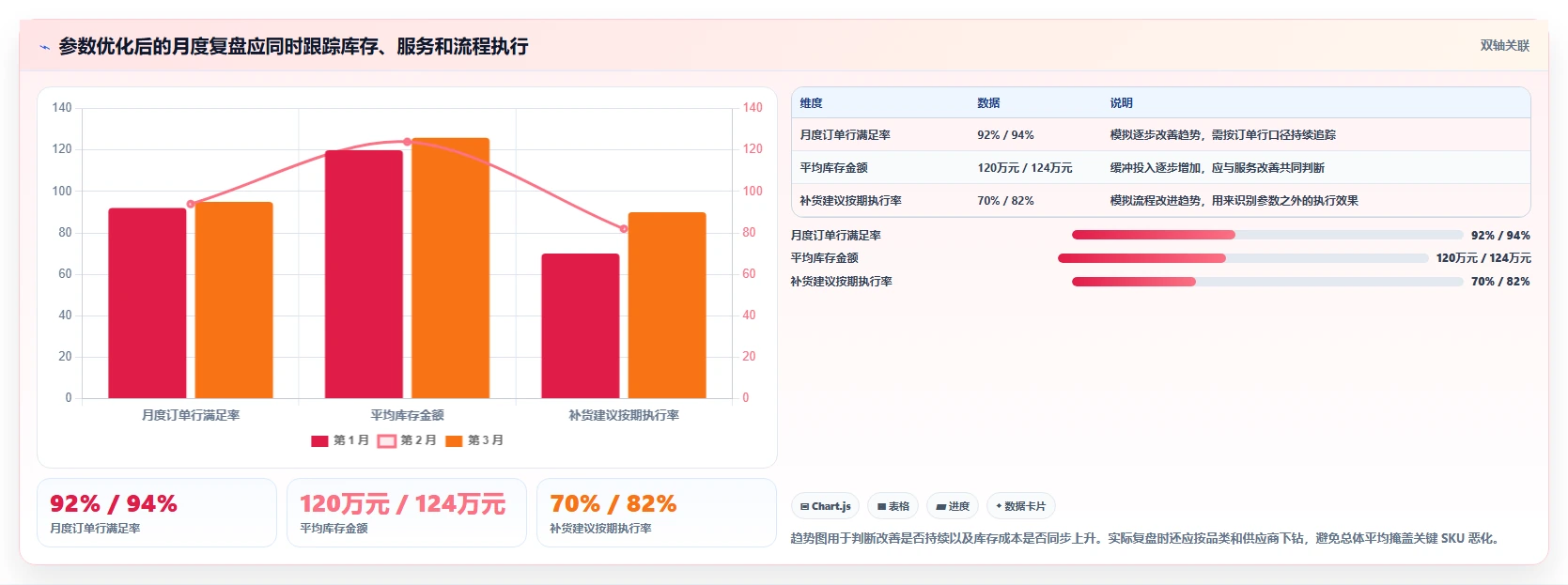
Task: Click the line point above 补货建议按期执行率
Action: (624, 228)
